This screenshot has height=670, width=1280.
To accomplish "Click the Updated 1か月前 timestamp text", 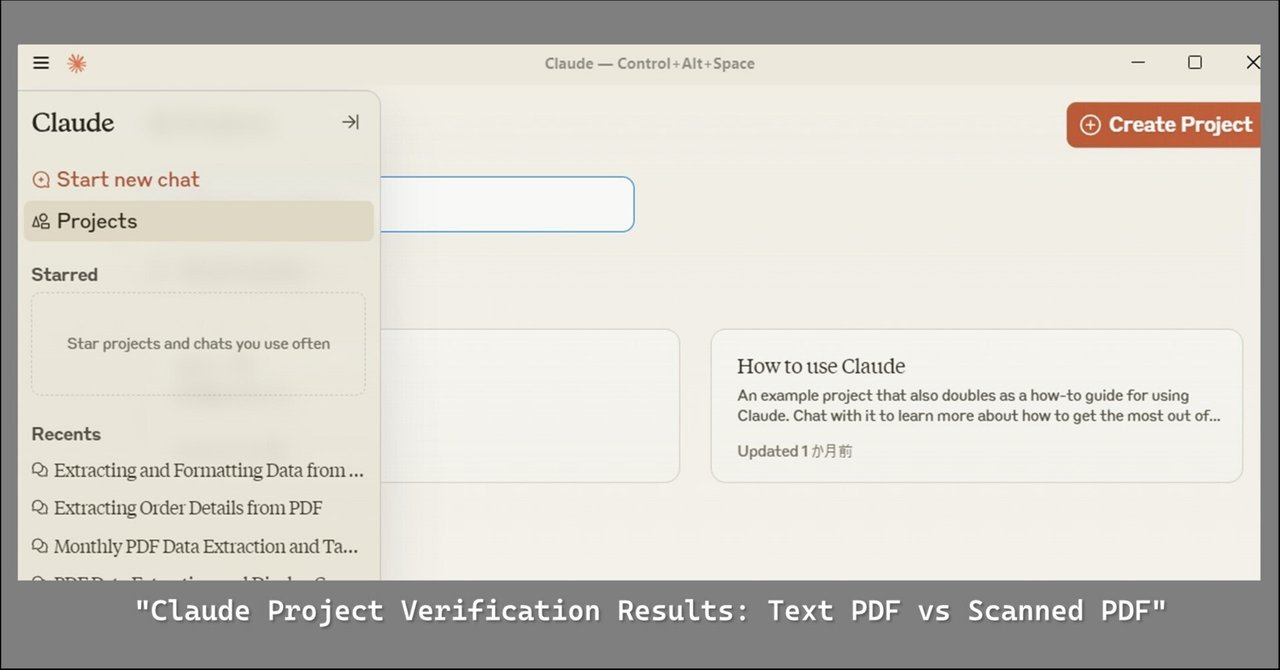I will click(x=795, y=451).
